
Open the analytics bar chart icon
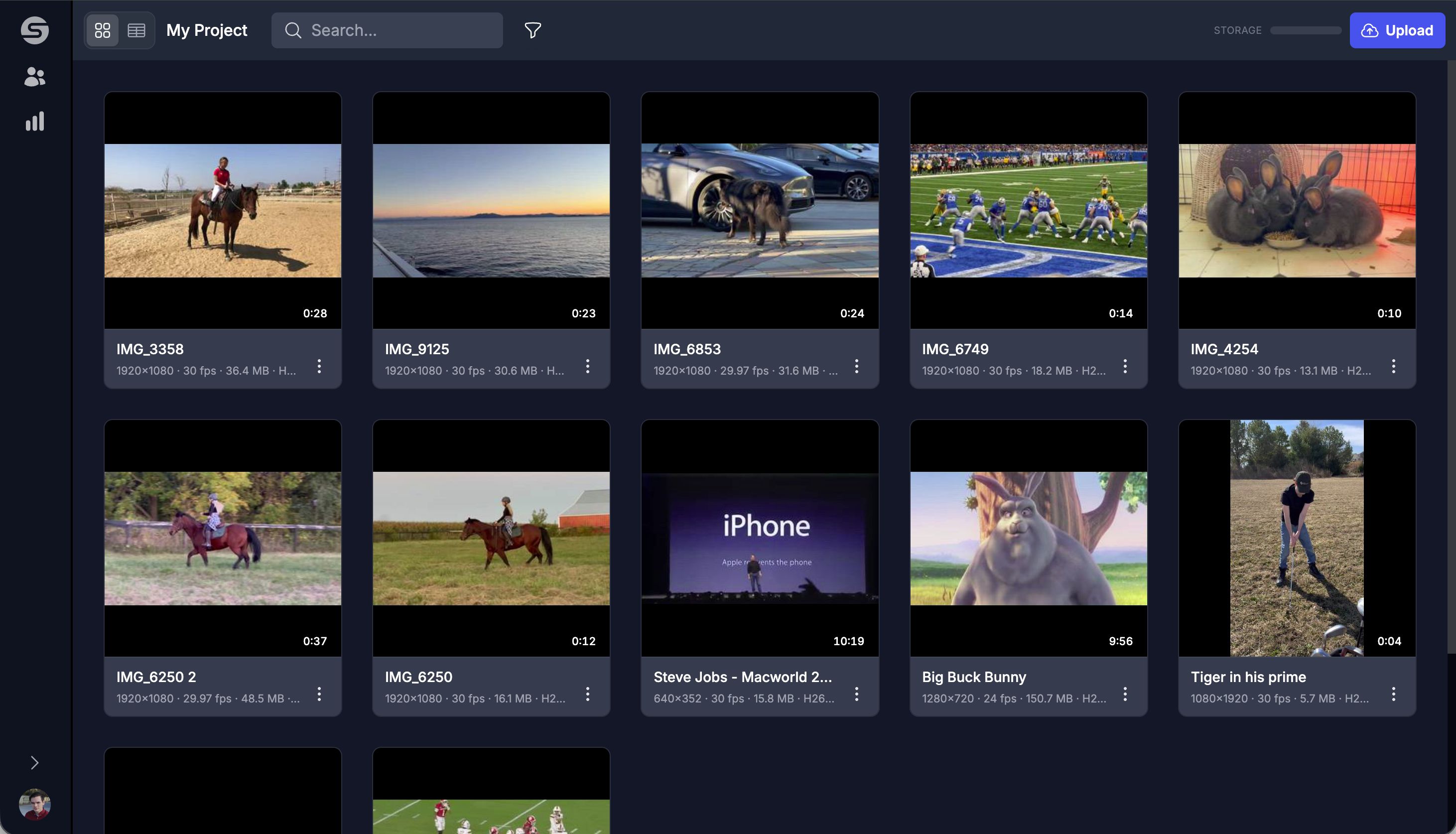click(x=34, y=122)
